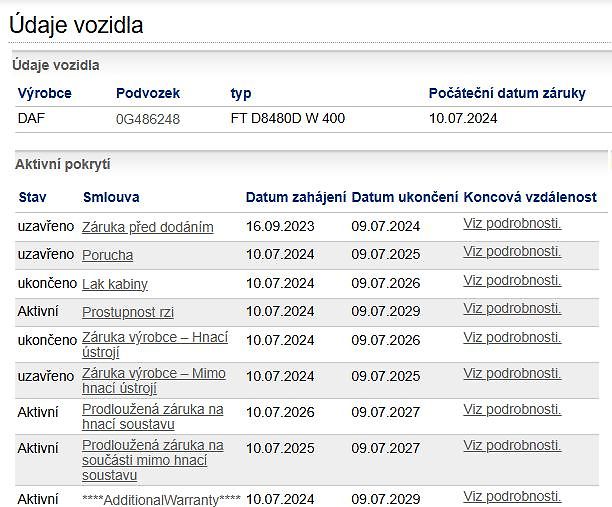
Task: Click Viz podrobnosti in Záruka před dodáním row
Action: click(512, 223)
